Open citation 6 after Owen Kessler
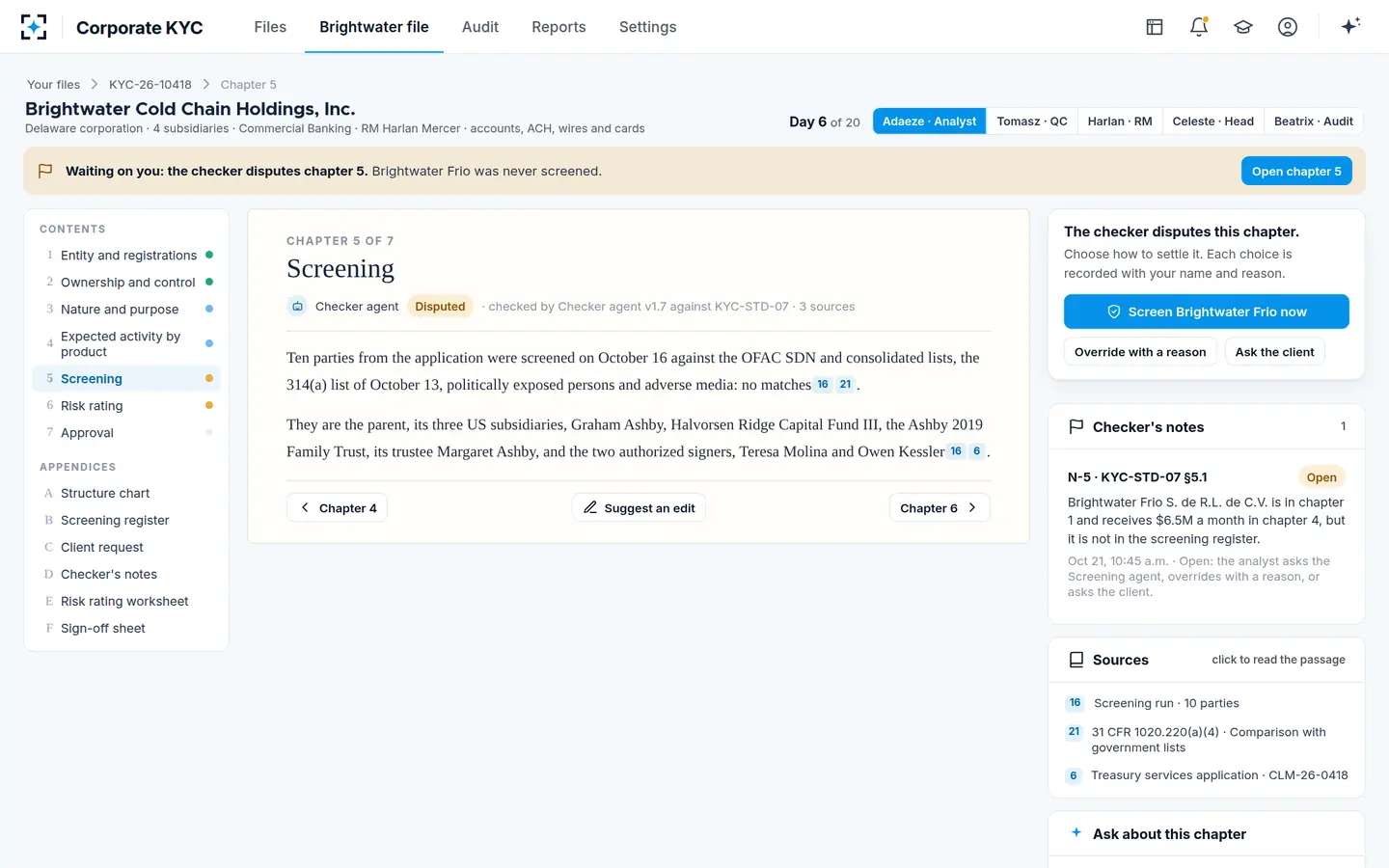 (977, 451)
